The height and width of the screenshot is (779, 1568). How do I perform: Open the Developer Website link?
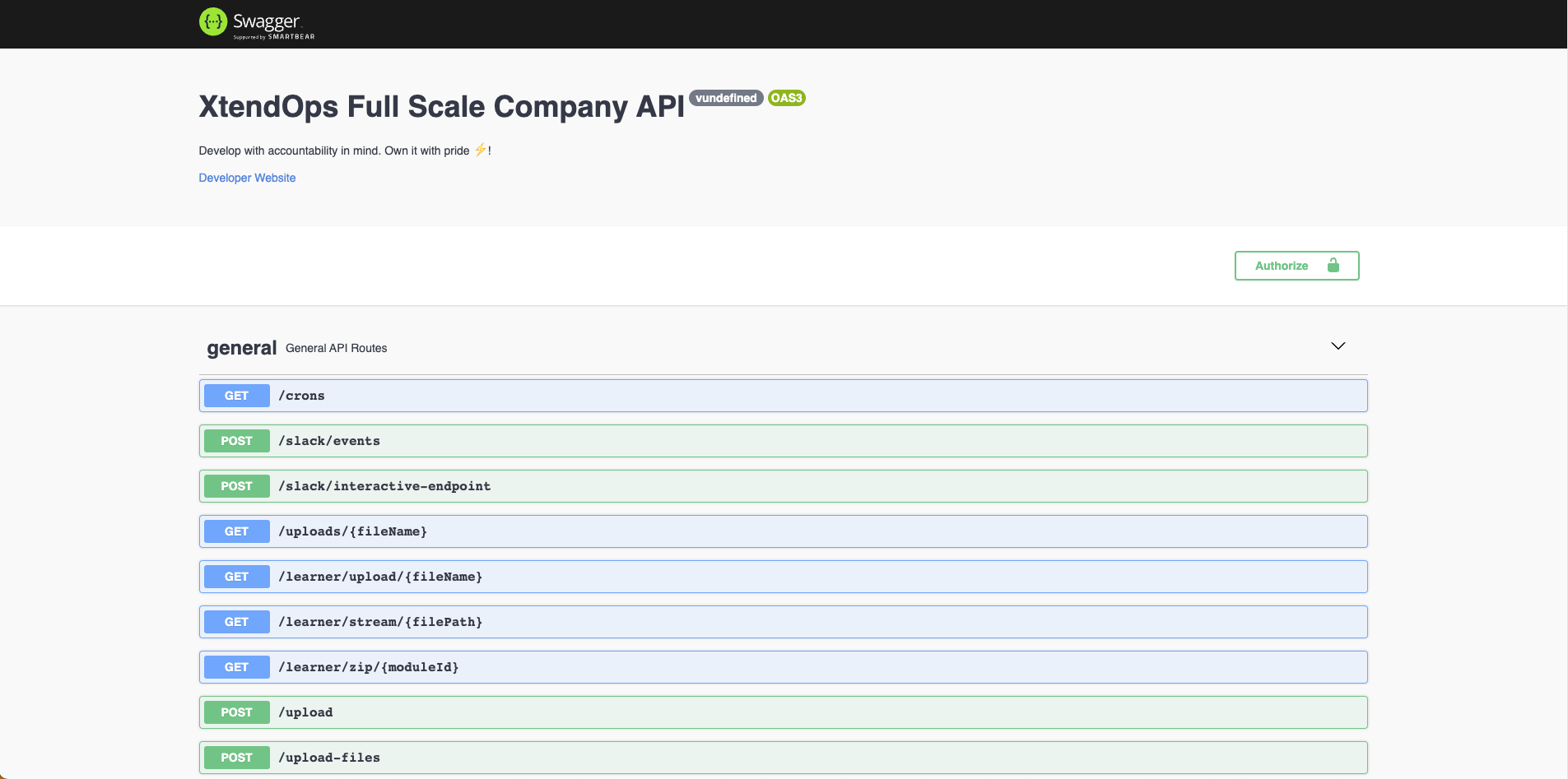point(246,178)
